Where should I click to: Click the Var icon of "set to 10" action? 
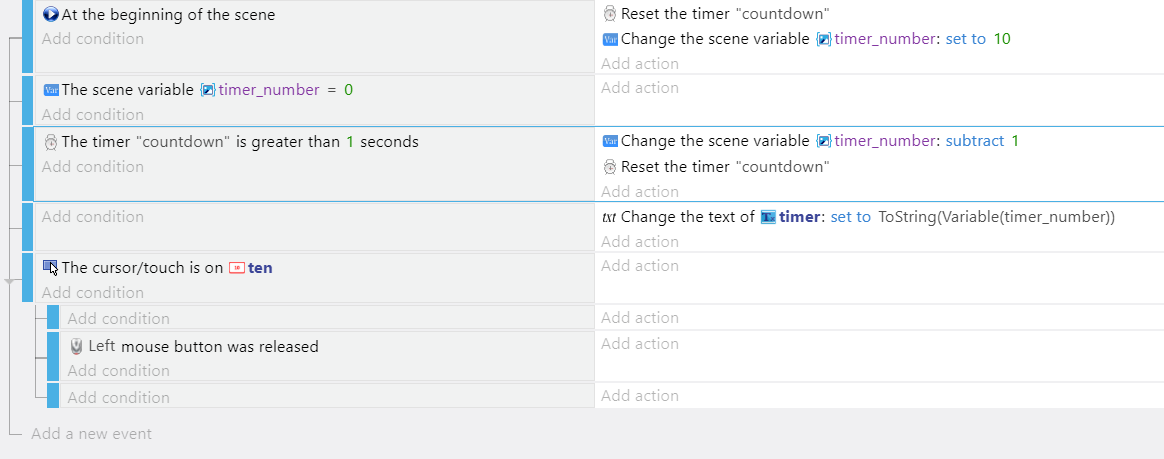coord(610,39)
